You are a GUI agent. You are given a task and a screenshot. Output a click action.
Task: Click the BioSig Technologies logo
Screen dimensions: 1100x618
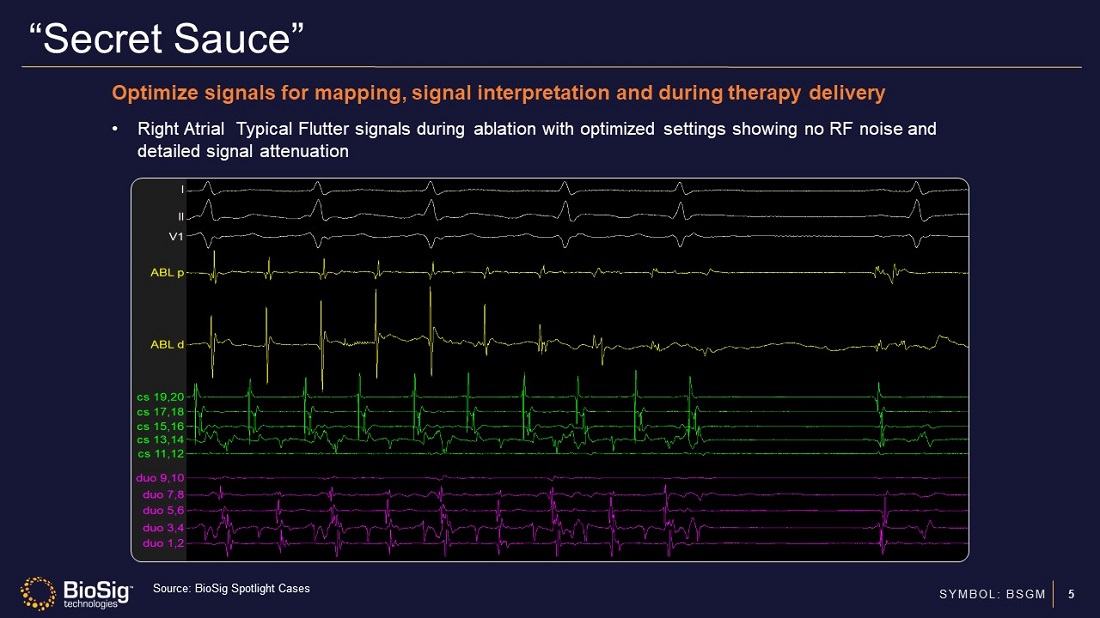(76, 593)
